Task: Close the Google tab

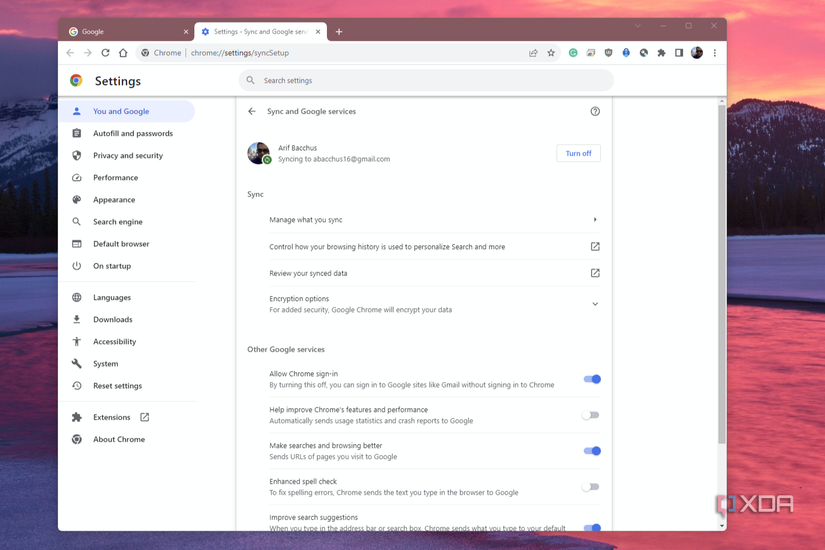Action: tap(186, 32)
